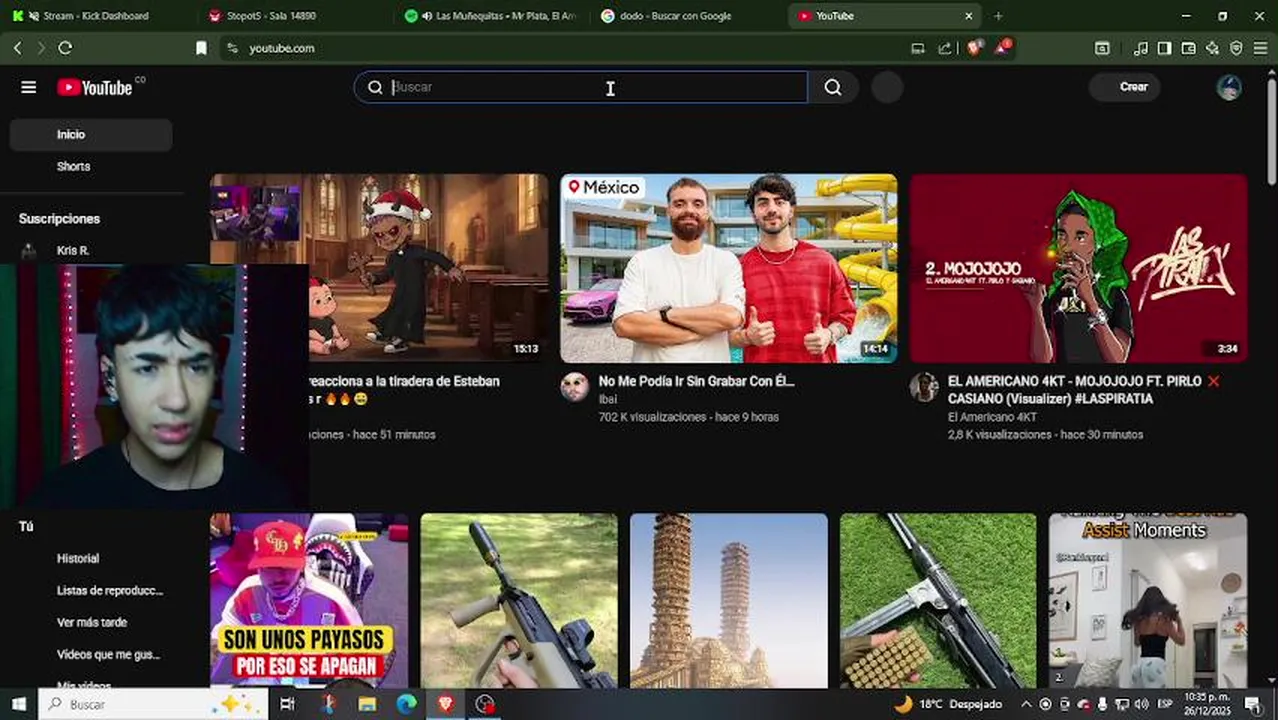The width and height of the screenshot is (1278, 720).
Task: Click the Windows taskbar Buscar search box
Action: (x=153, y=704)
